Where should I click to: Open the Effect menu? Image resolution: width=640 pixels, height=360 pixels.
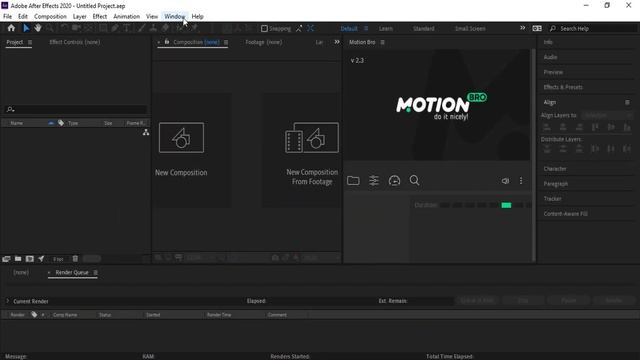click(100, 16)
